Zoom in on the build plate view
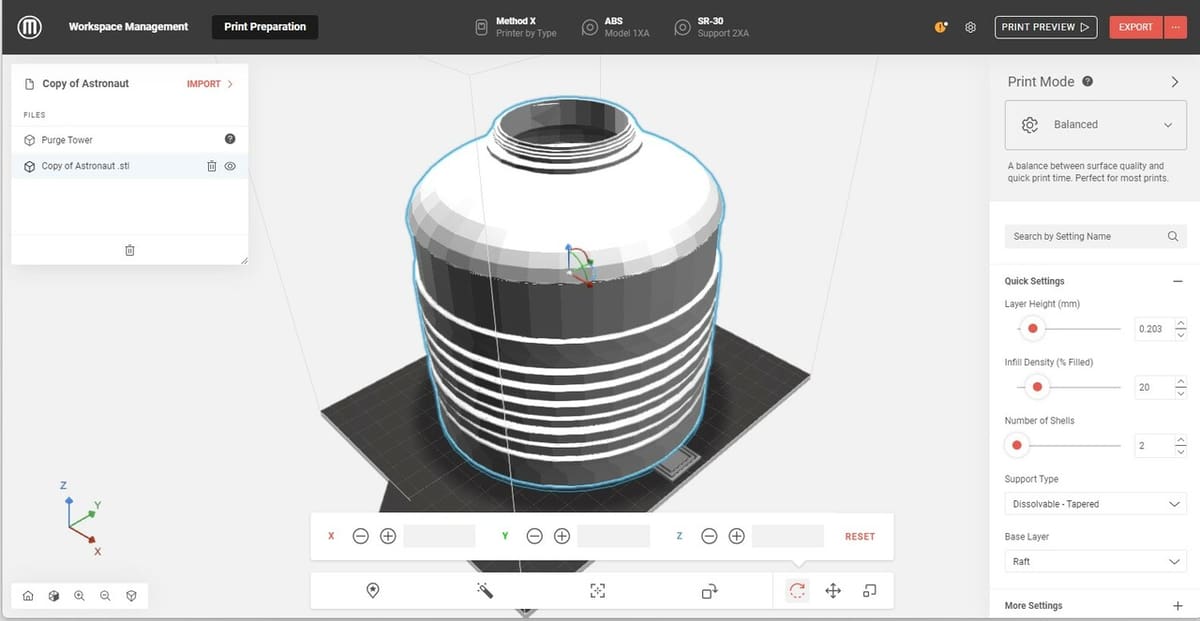 click(80, 596)
